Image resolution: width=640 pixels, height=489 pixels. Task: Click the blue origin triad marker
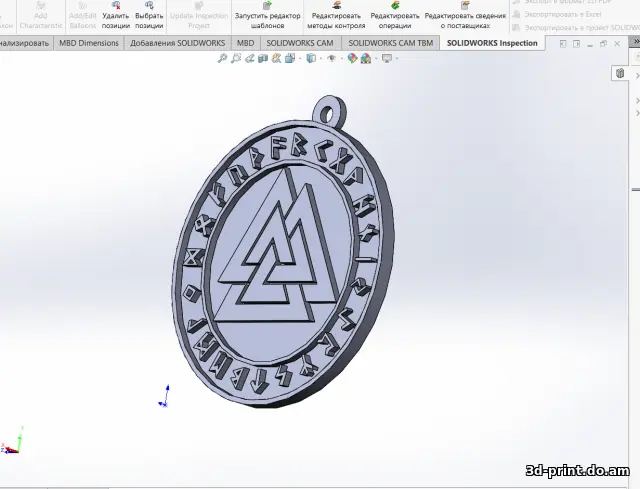pos(164,396)
